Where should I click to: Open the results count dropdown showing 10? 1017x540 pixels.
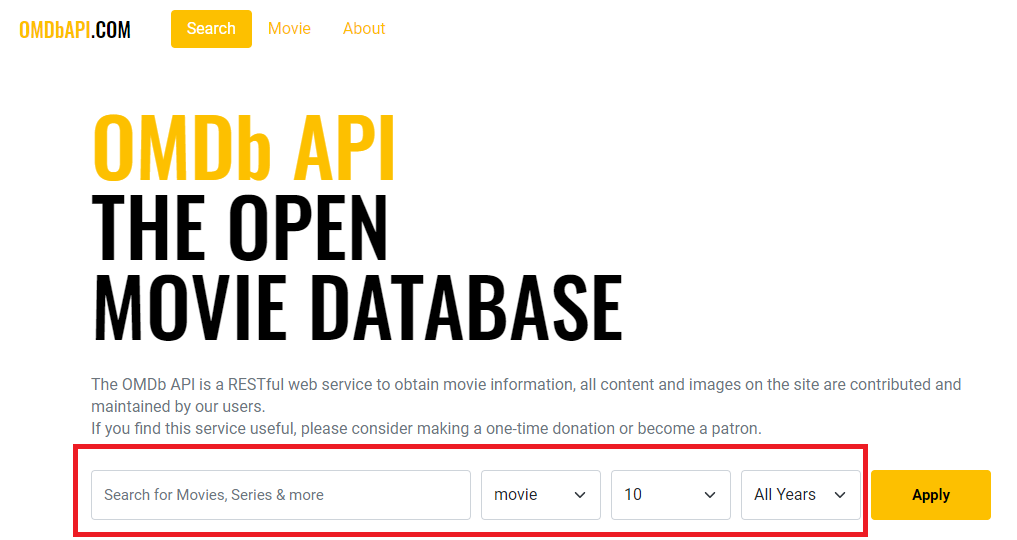(671, 495)
